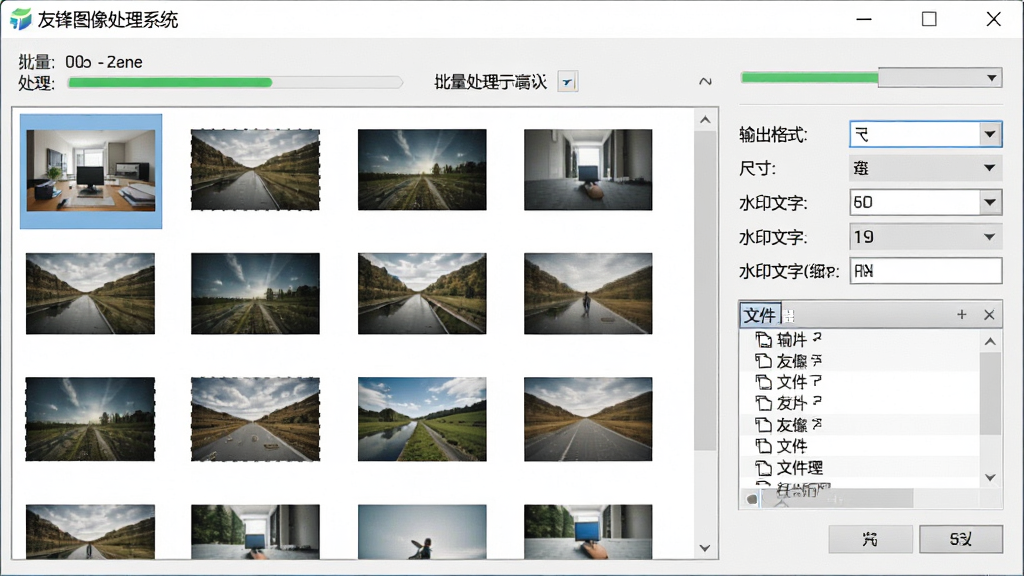1024x576 pixels.
Task: Click the round icon under the file list
Action: (x=752, y=500)
